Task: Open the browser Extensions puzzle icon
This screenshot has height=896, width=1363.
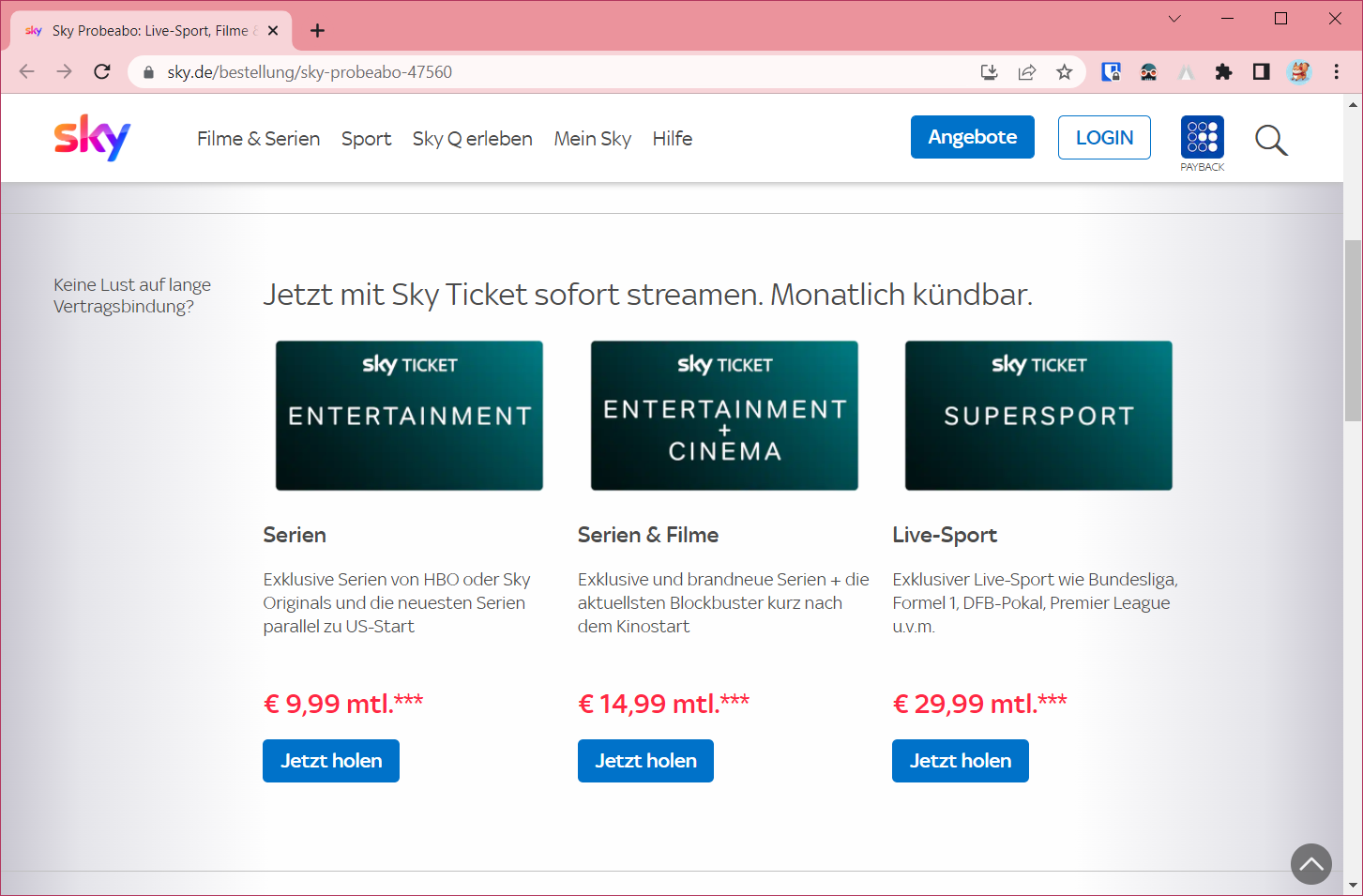Action: [1223, 72]
